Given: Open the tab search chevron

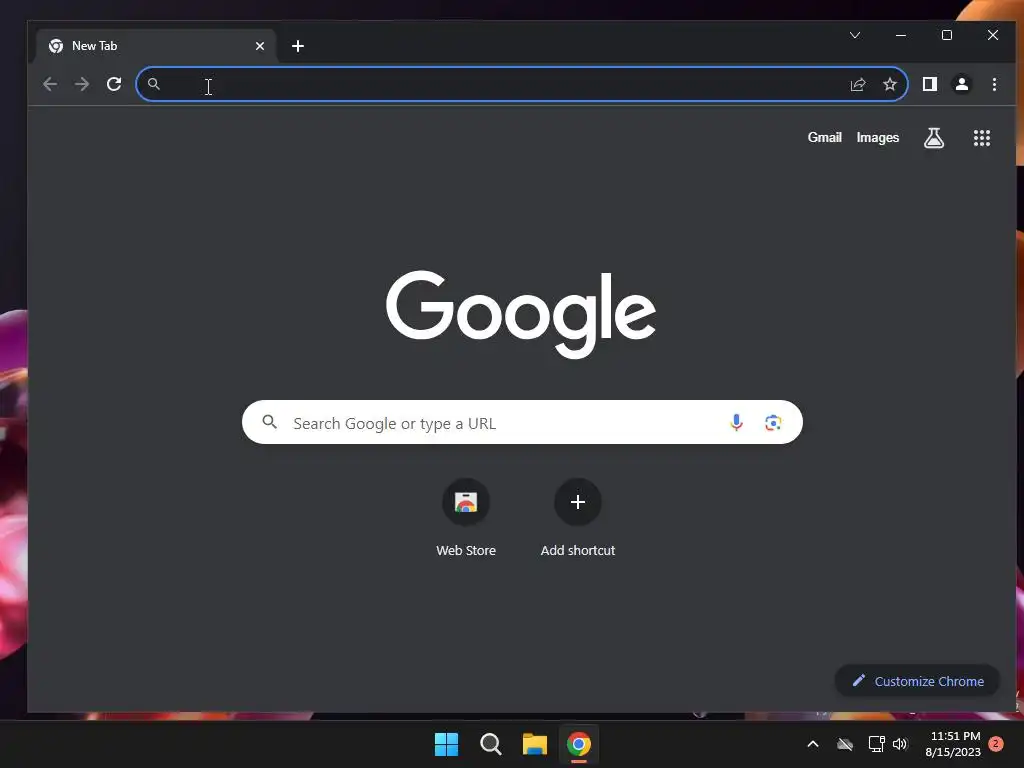Looking at the screenshot, I should pyautogui.click(x=855, y=35).
